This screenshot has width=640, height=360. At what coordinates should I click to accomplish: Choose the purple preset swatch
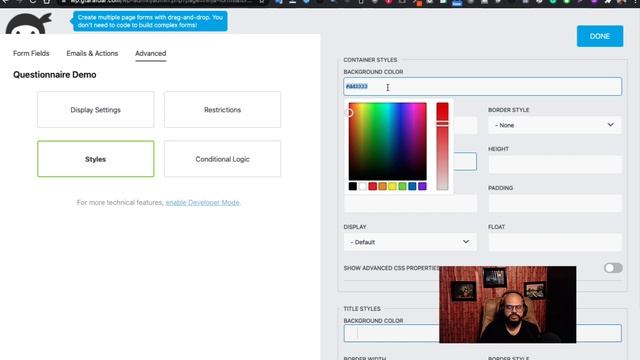(422, 186)
